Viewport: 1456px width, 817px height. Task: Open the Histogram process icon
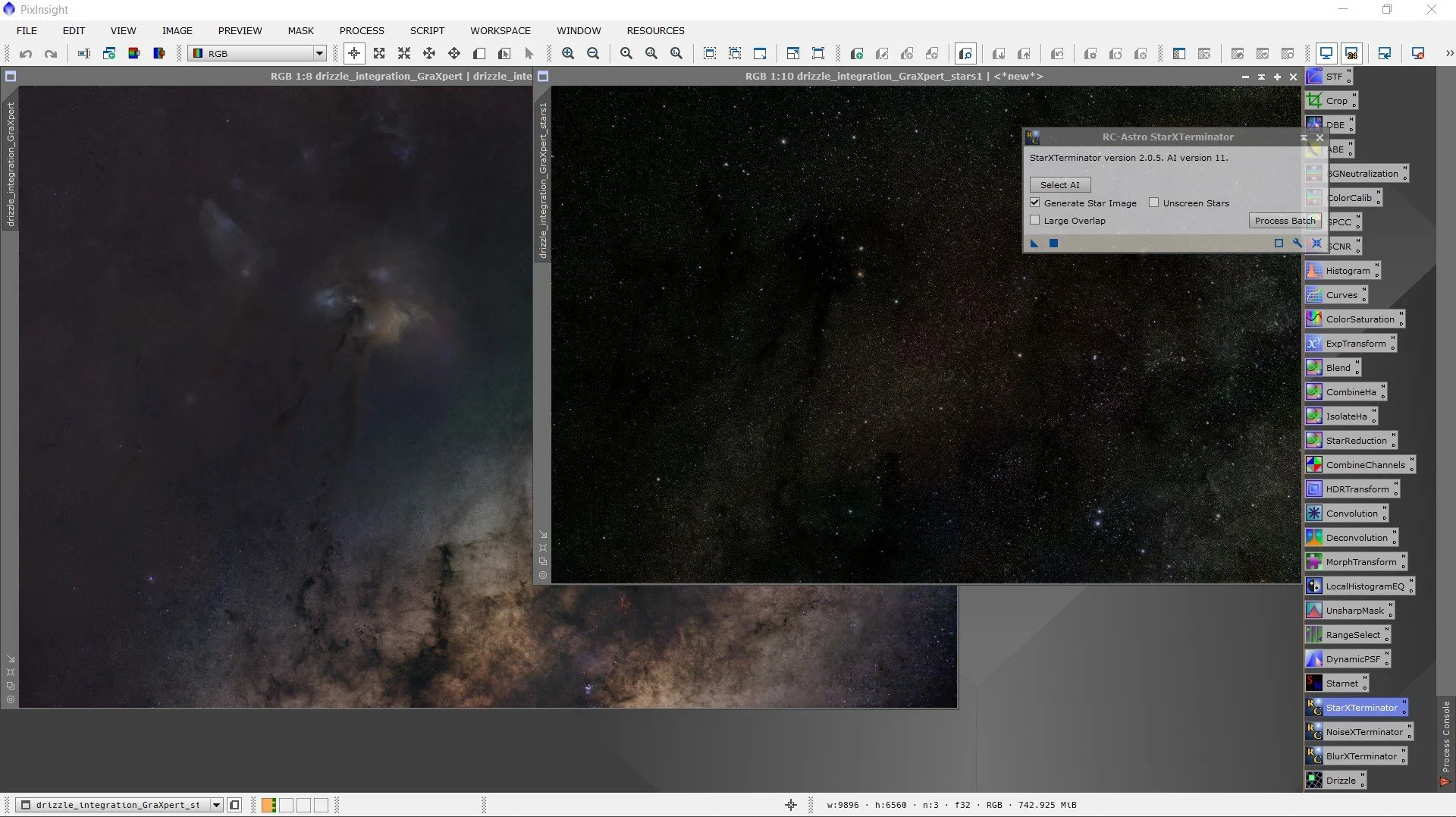pyautogui.click(x=1342, y=271)
